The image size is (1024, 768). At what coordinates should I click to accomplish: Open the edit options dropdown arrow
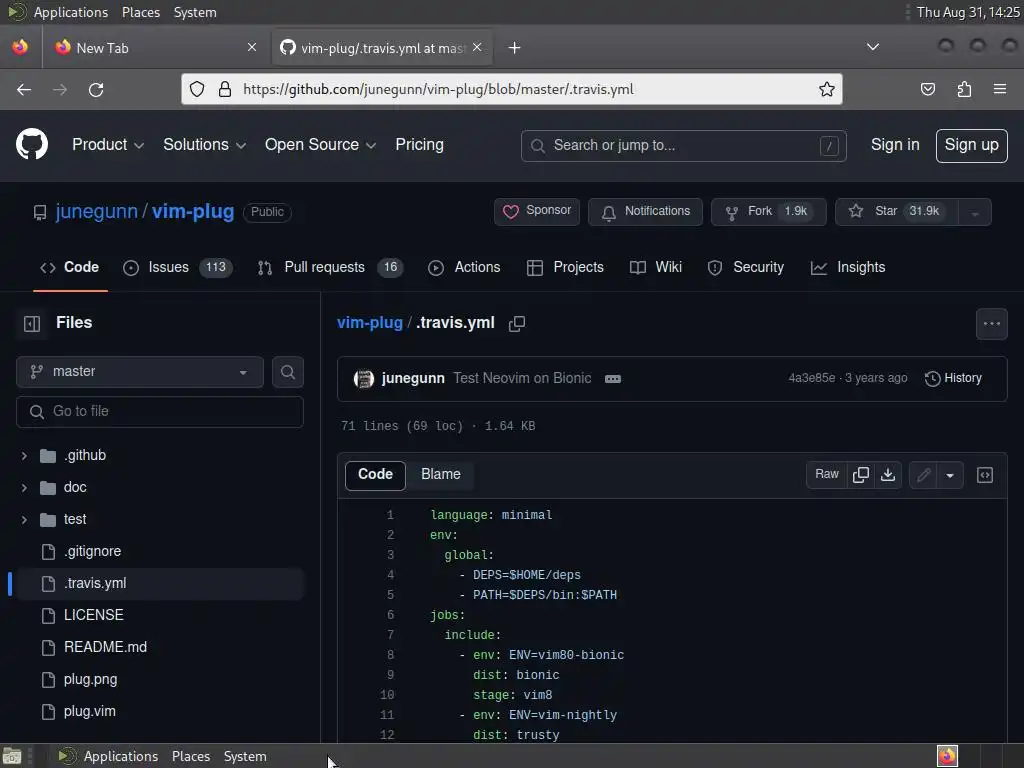pyautogui.click(x=950, y=475)
